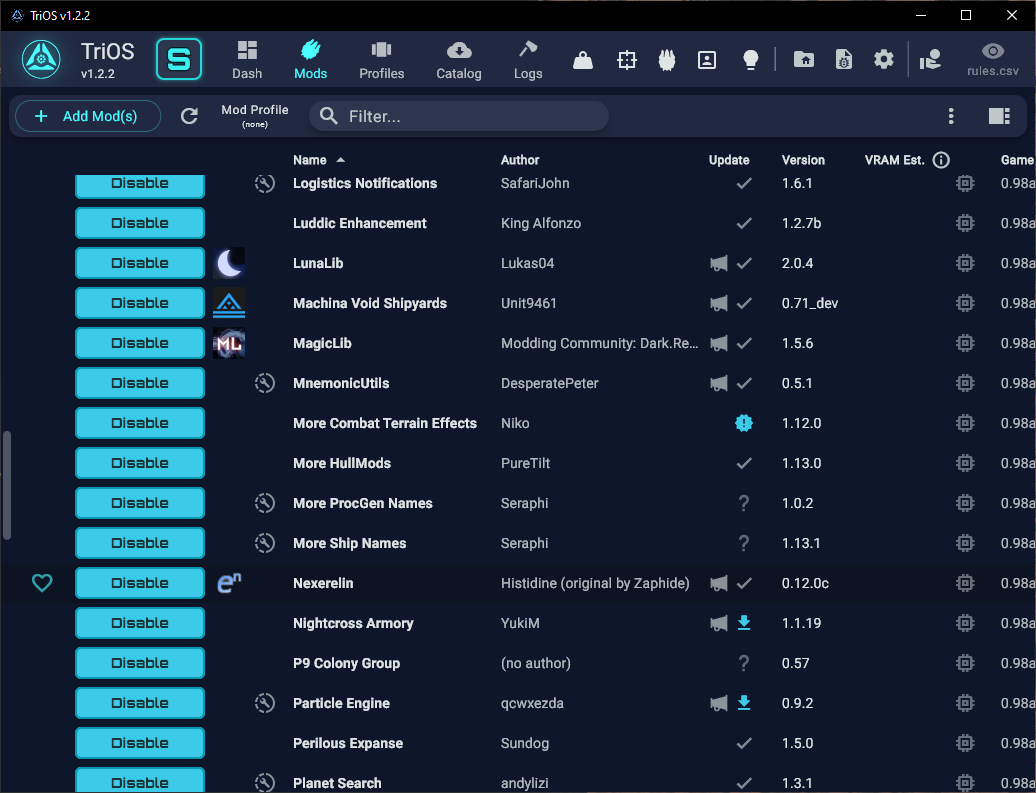Click the VRAM Est. info icon
The height and width of the screenshot is (793, 1036).
[941, 160]
